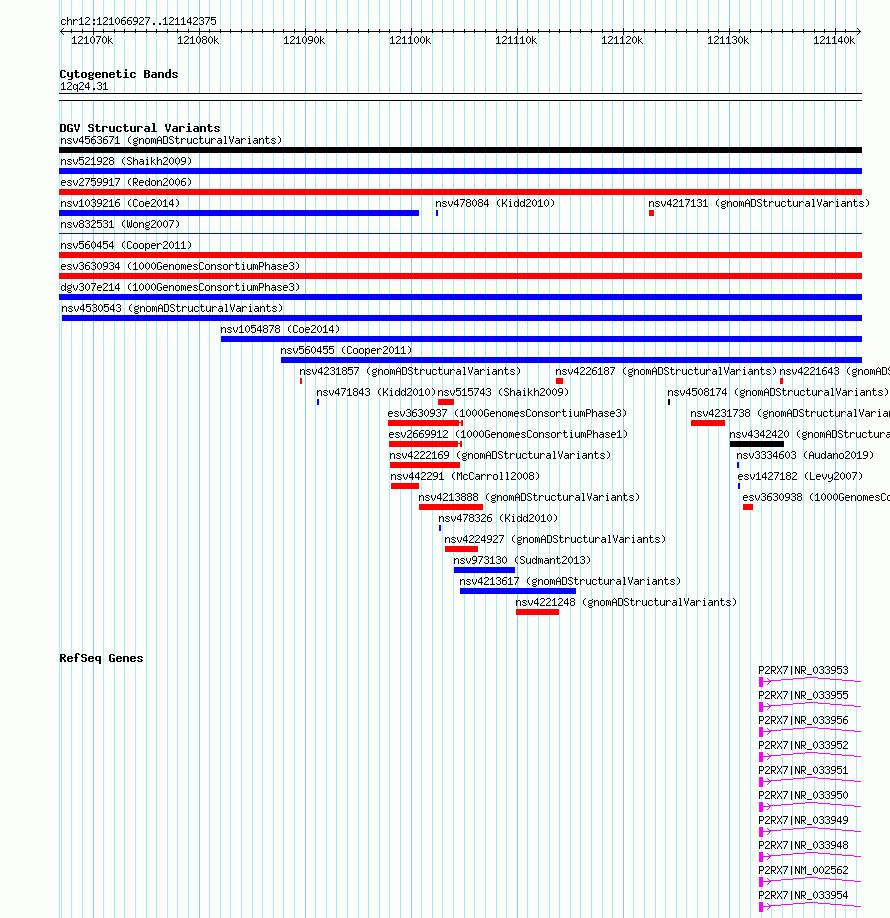Select the nsv521928 (Shaikh2009) variant label
The width and height of the screenshot is (890, 918).
126,162
